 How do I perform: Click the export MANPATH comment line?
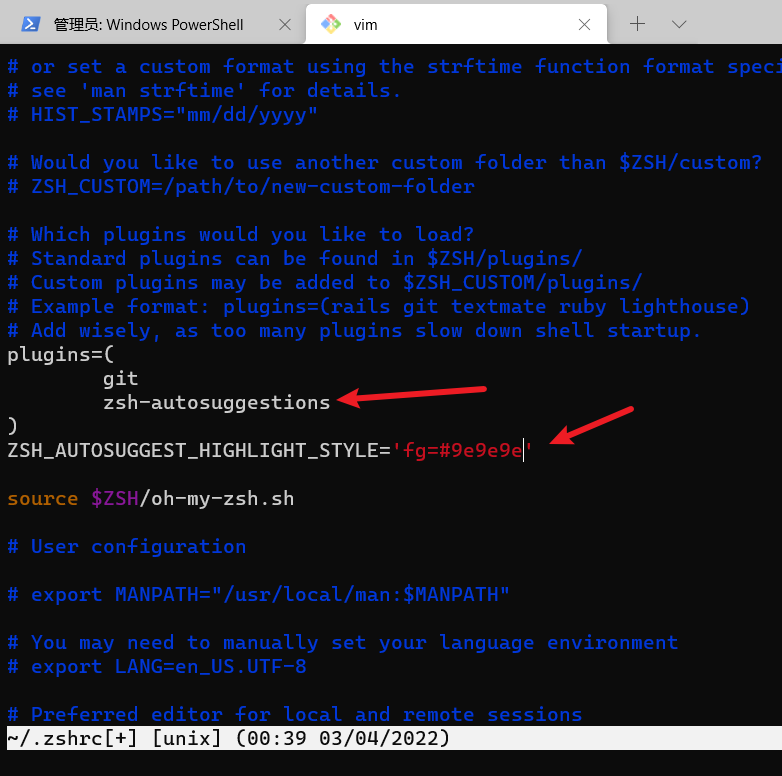(258, 594)
